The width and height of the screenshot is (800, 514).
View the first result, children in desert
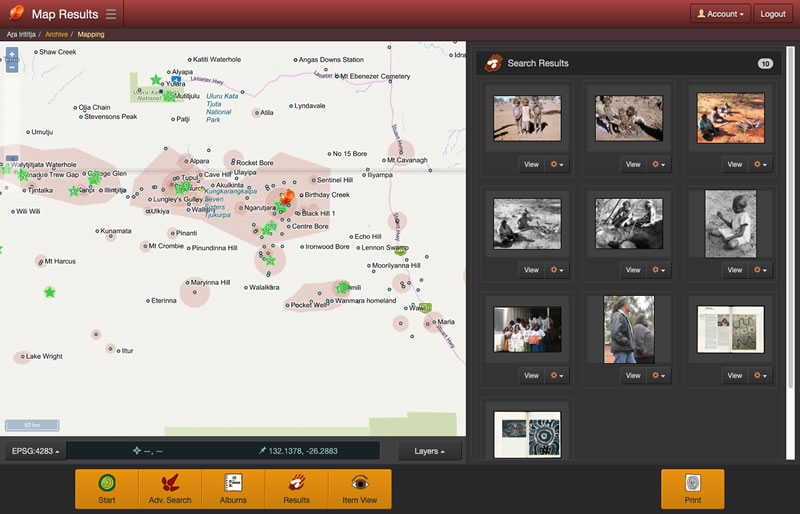coord(531,164)
